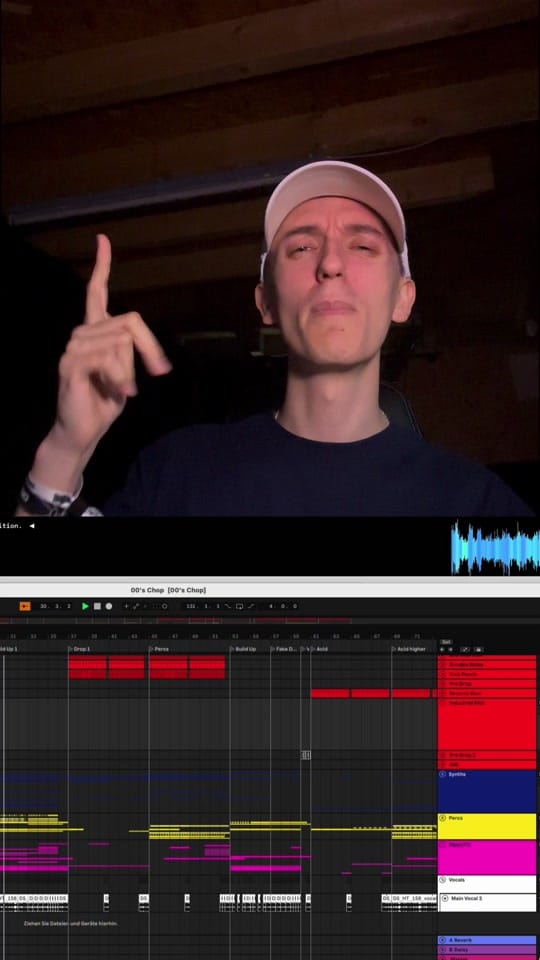Select the Synths track header
The image size is (540, 960).
(x=487, y=791)
